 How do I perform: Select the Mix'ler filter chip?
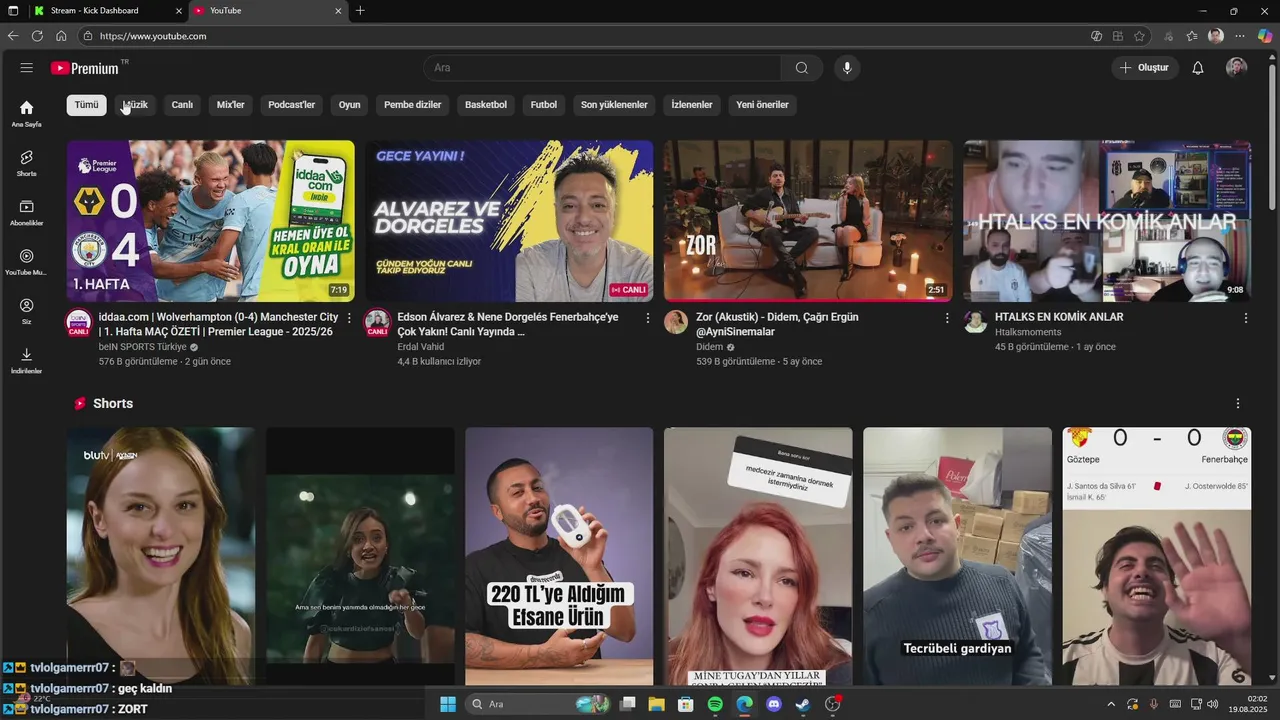[231, 105]
